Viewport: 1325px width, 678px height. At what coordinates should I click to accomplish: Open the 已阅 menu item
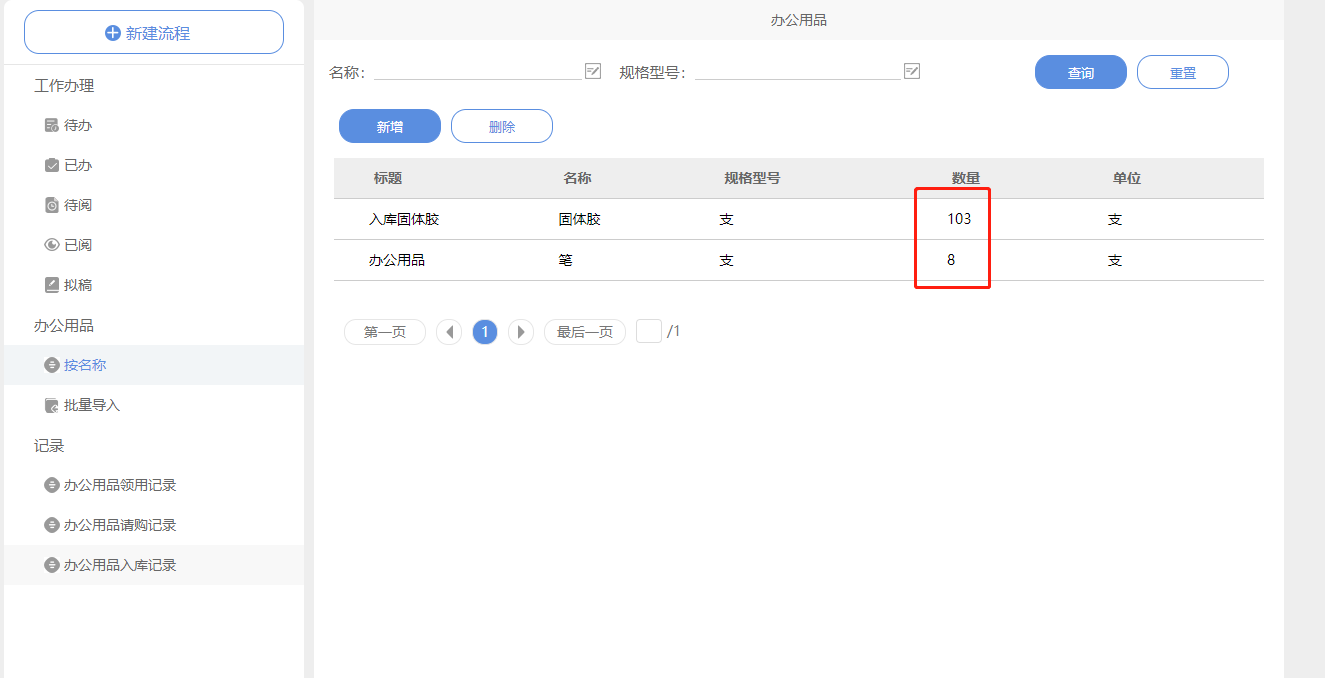click(154, 245)
